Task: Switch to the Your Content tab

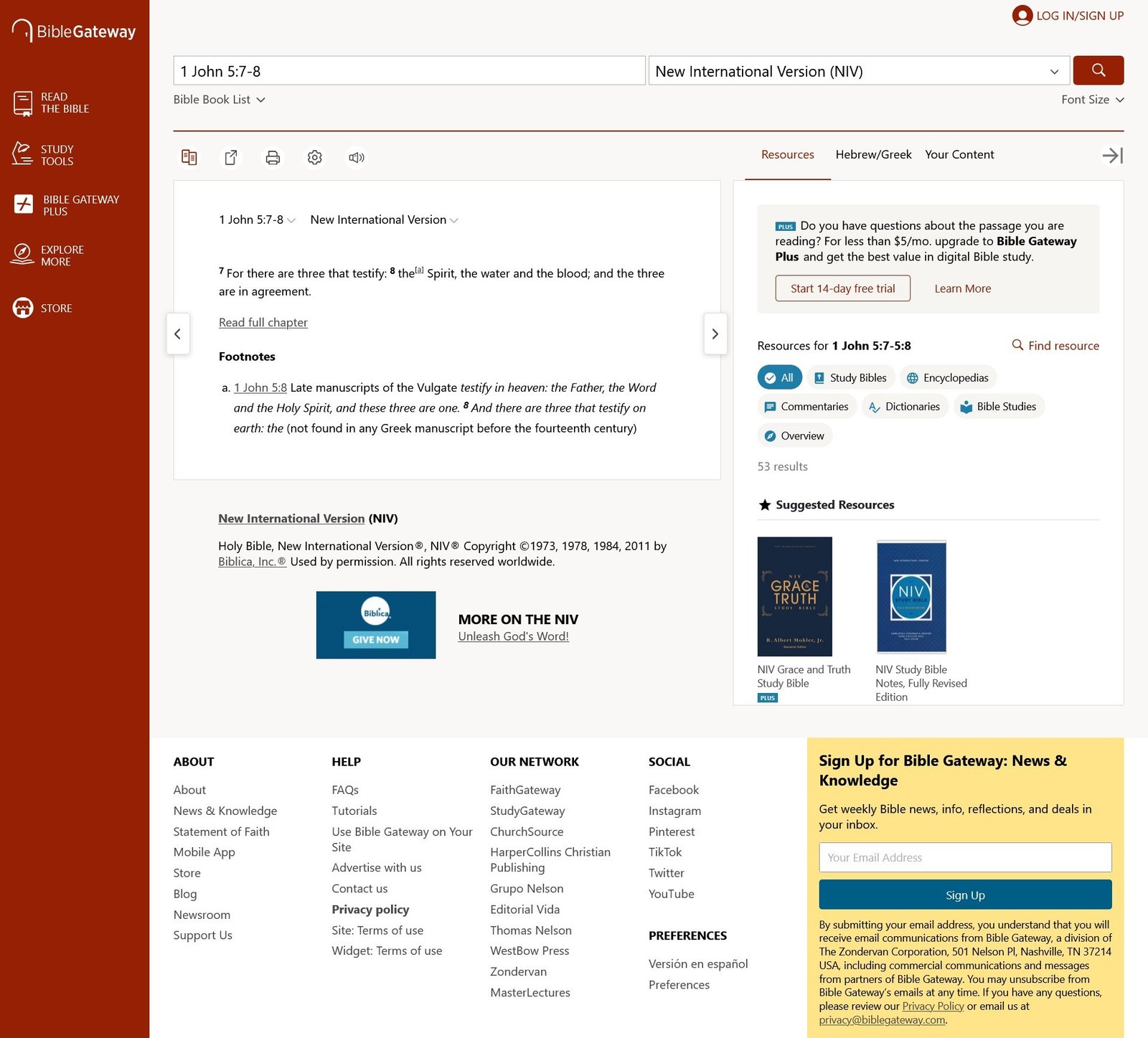Action: tap(959, 154)
